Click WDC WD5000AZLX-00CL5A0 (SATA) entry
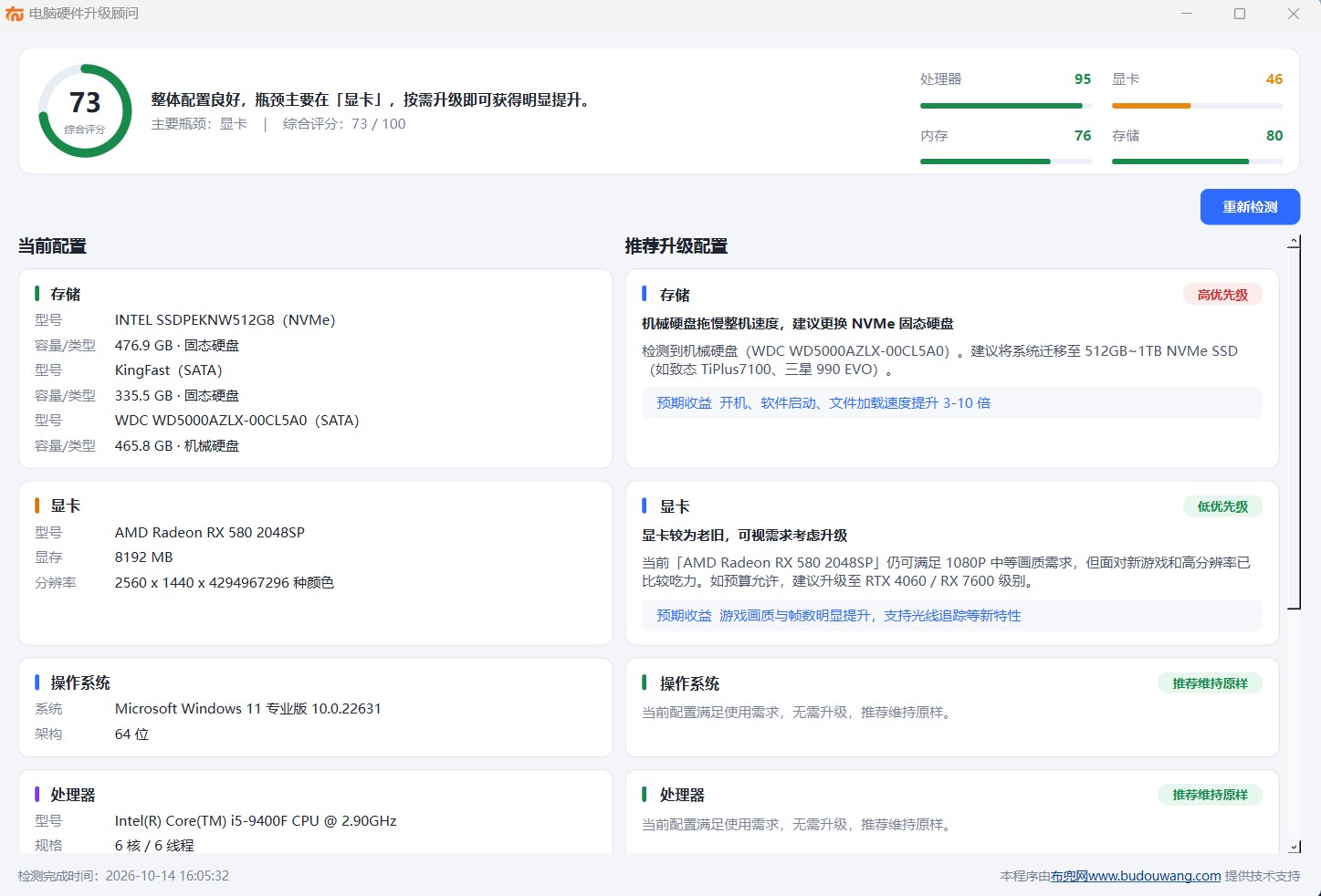Viewport: 1321px width, 896px height. pyautogui.click(x=237, y=421)
